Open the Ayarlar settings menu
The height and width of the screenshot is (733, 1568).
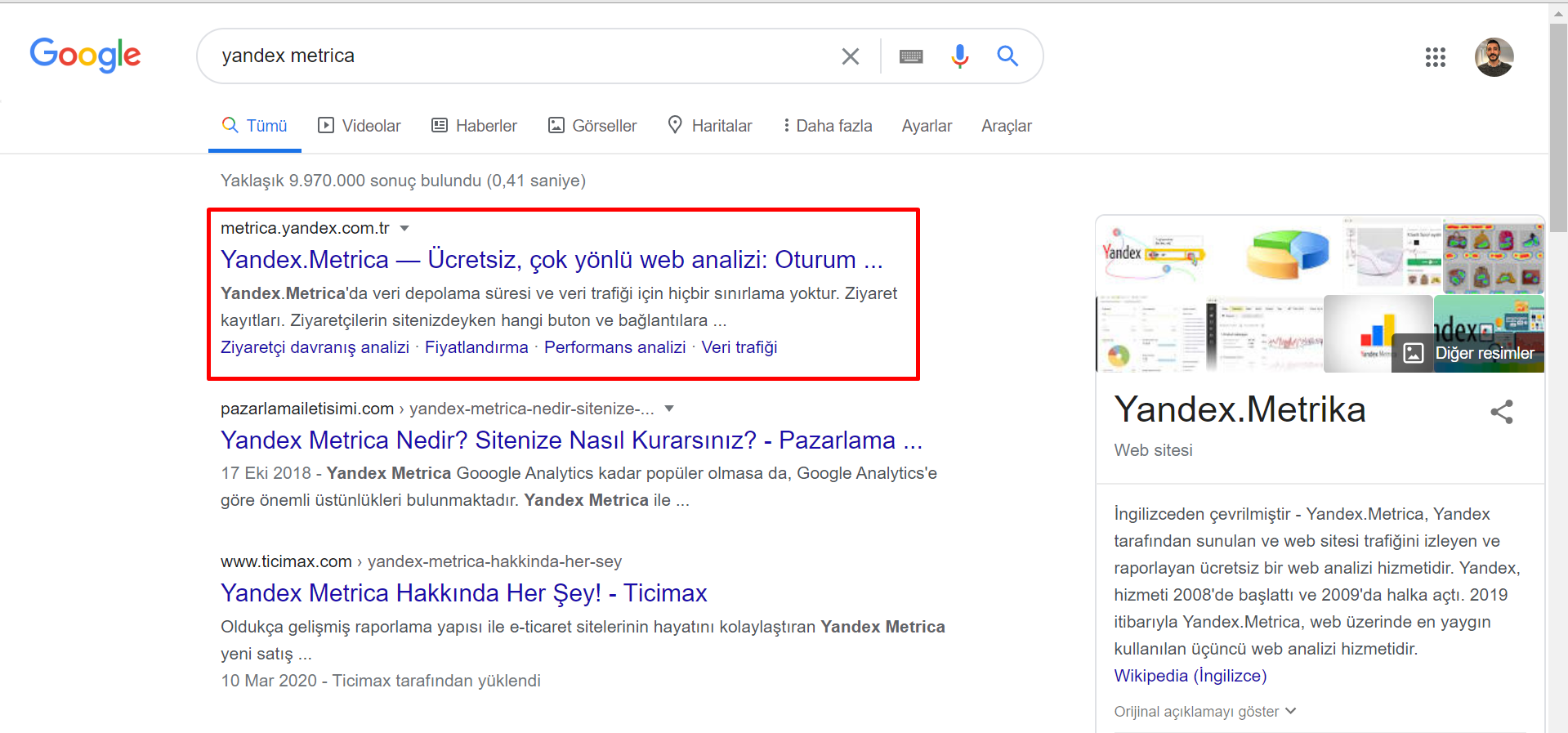coord(927,126)
